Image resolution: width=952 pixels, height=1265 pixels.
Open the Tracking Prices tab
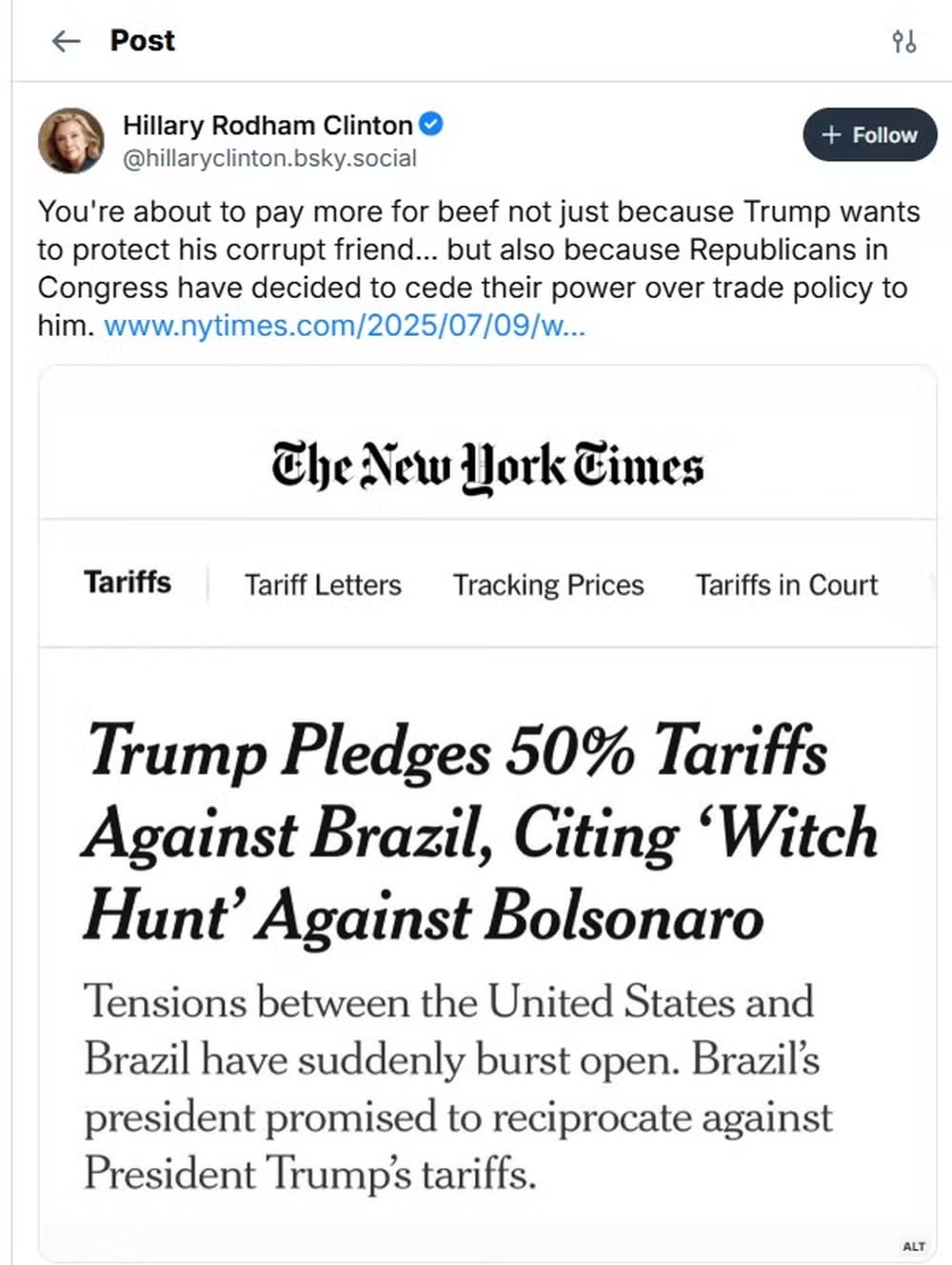pos(548,584)
